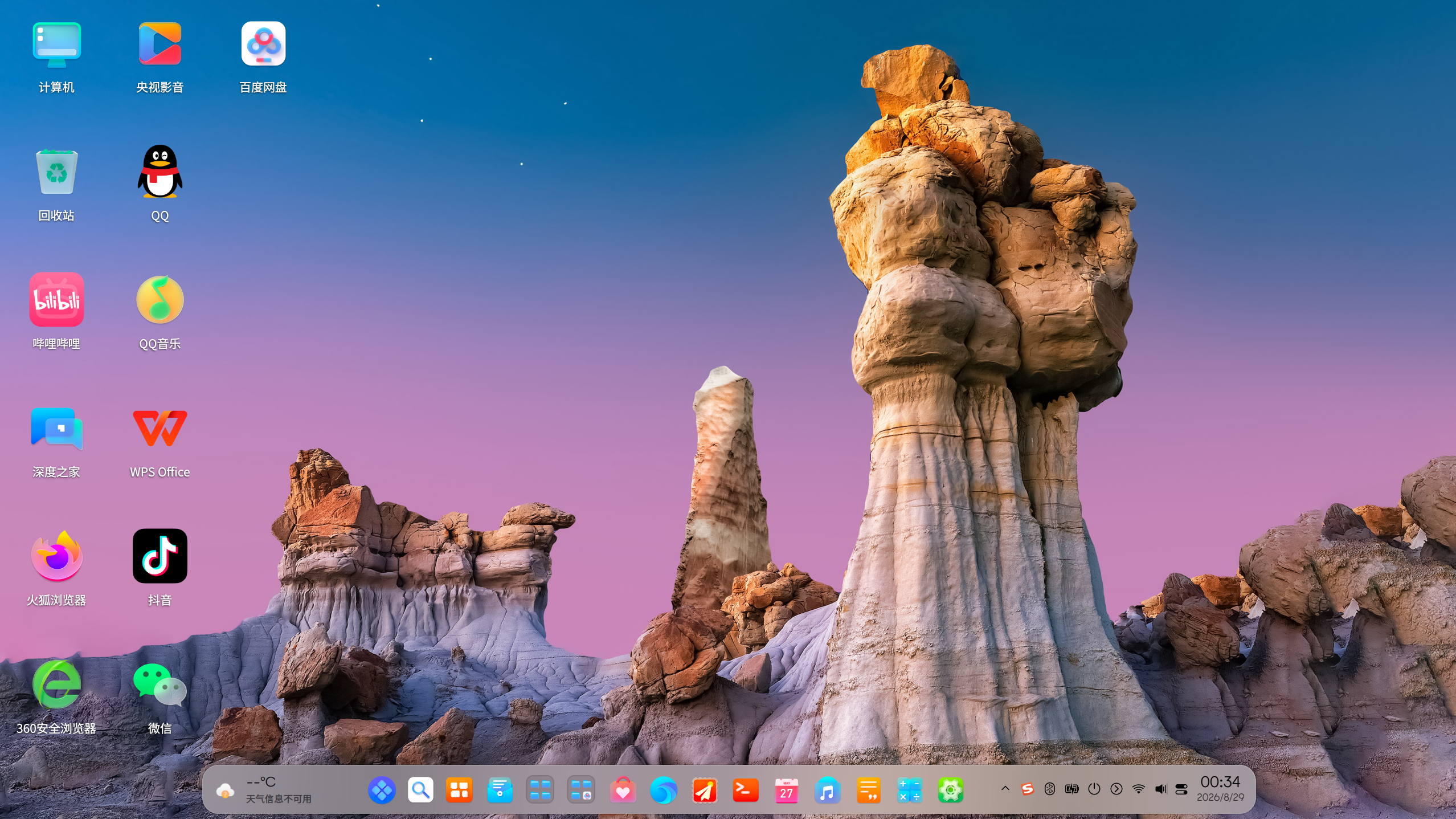Click the circled right-arrow tray icon
The image size is (1456, 819).
1116,789
